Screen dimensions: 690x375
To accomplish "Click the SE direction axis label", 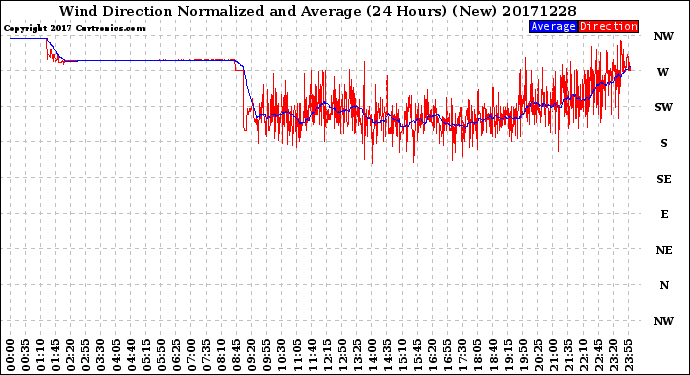I will (664, 179).
